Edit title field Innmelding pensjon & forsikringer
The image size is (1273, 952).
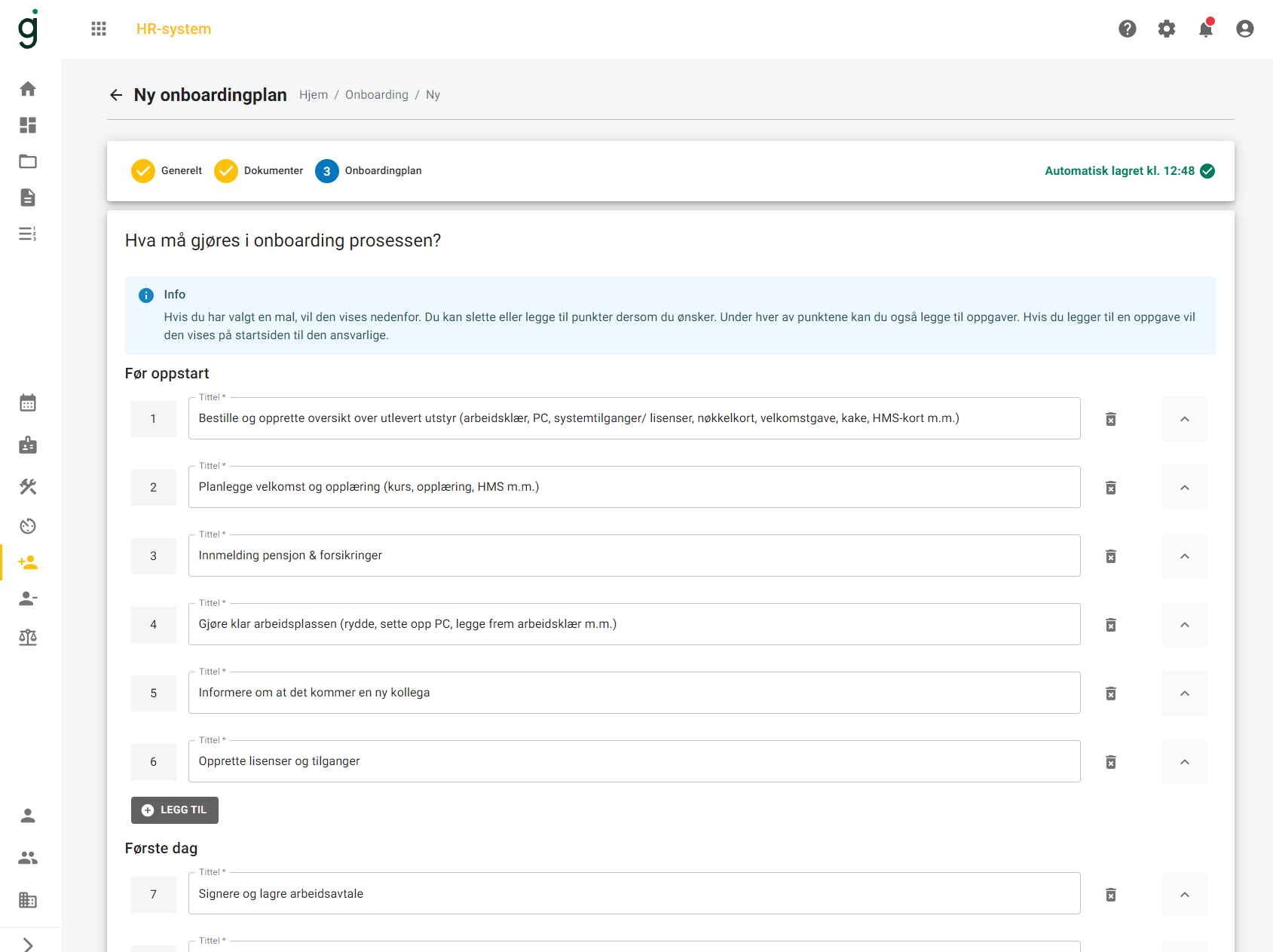[x=635, y=556]
